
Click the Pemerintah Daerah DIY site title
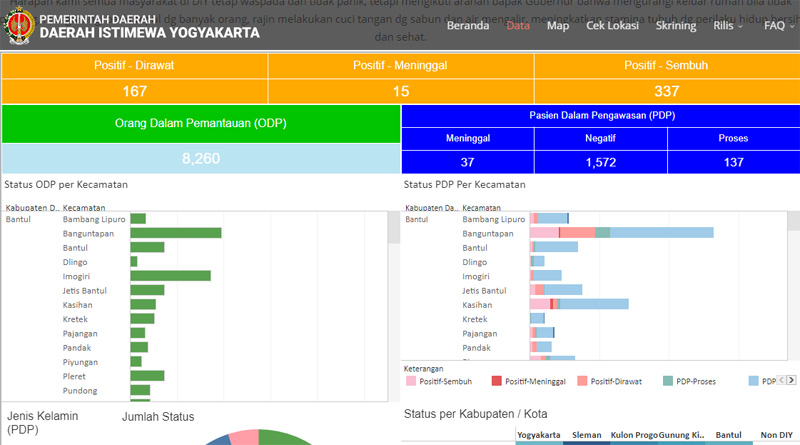pyautogui.click(x=149, y=27)
